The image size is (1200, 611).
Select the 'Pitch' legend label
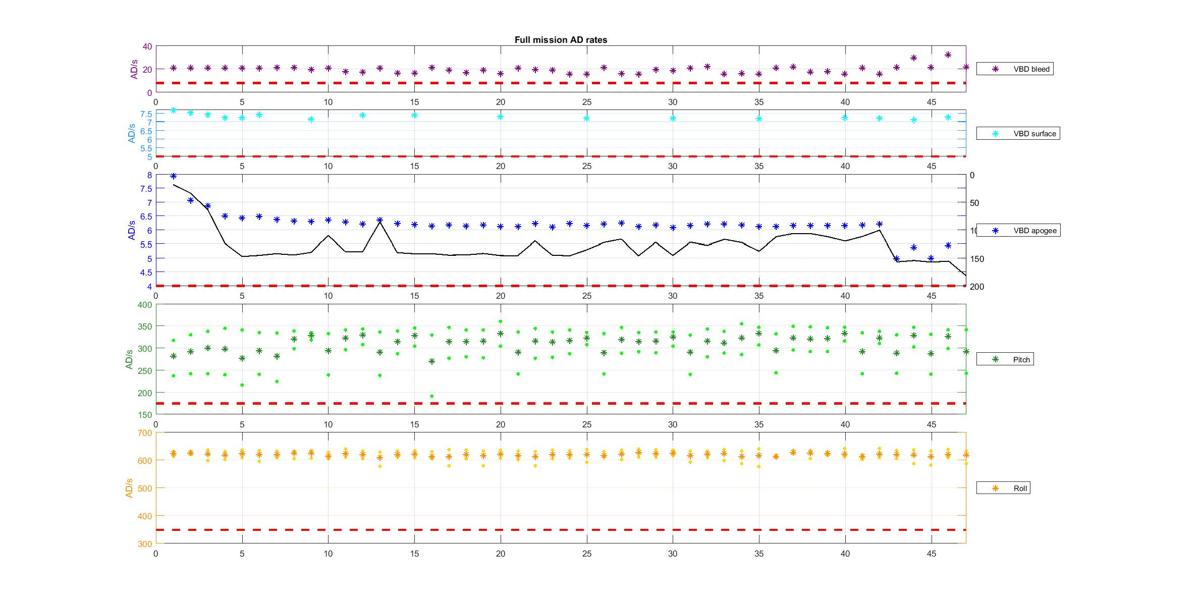tap(1022, 359)
